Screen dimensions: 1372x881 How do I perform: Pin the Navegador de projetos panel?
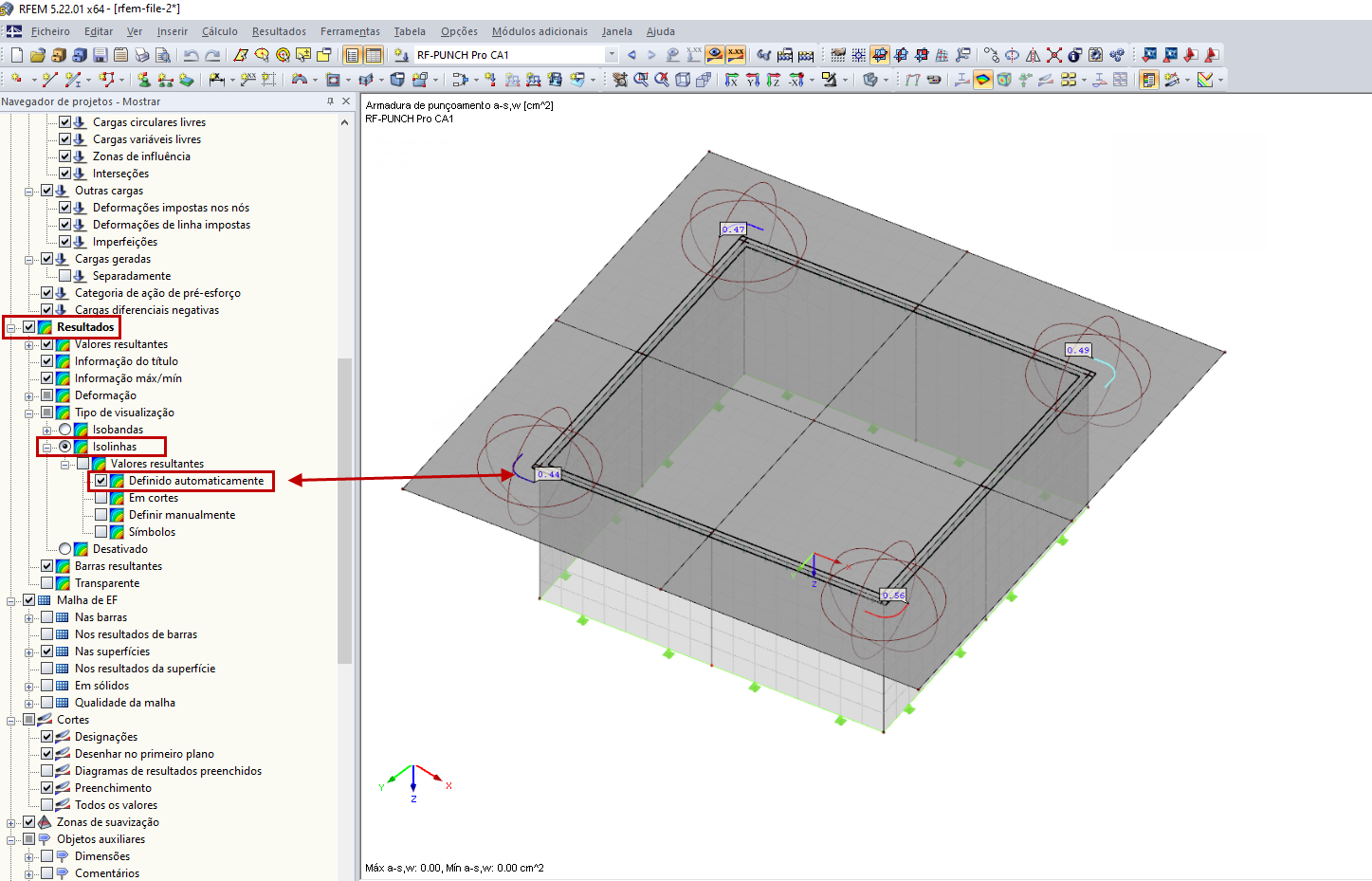(x=330, y=101)
